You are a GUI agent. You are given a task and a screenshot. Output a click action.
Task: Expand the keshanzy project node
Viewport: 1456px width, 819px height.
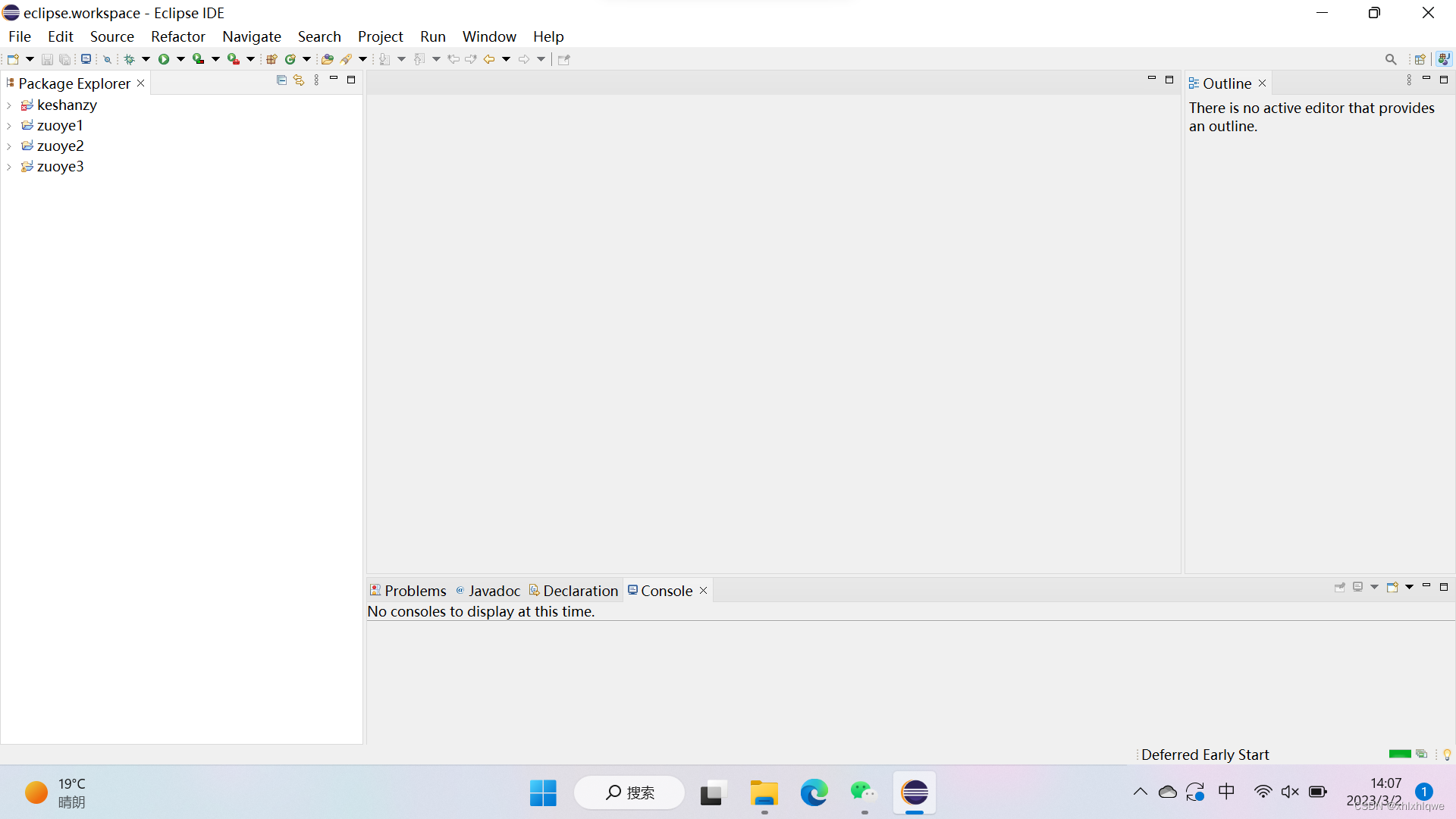[x=9, y=105]
